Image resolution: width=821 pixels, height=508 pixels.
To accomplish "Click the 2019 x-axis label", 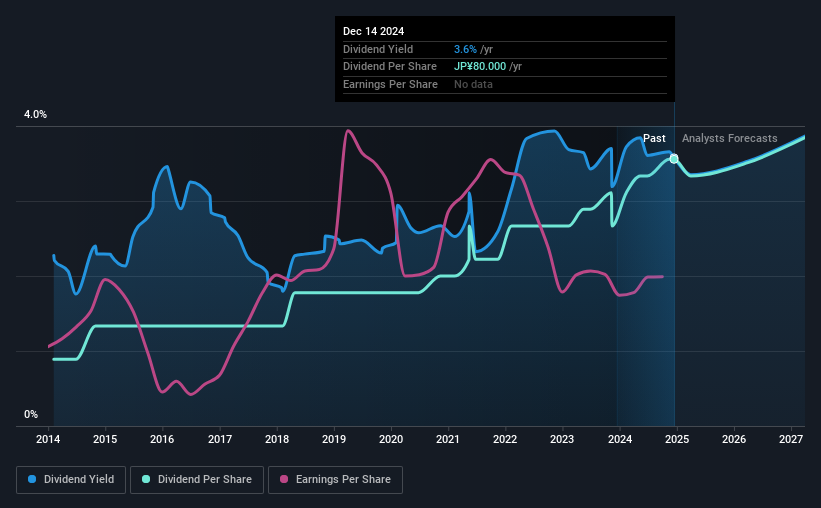I will 334,439.
